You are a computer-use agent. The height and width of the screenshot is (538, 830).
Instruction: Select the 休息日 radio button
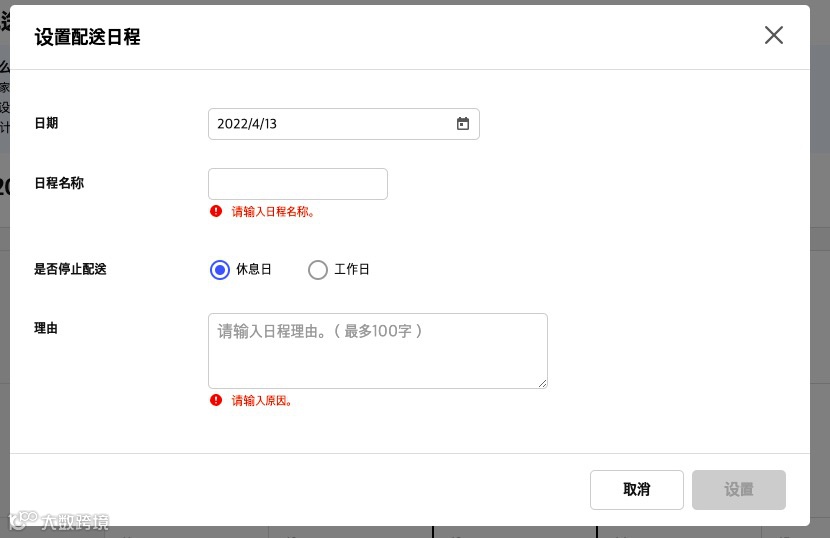[220, 270]
